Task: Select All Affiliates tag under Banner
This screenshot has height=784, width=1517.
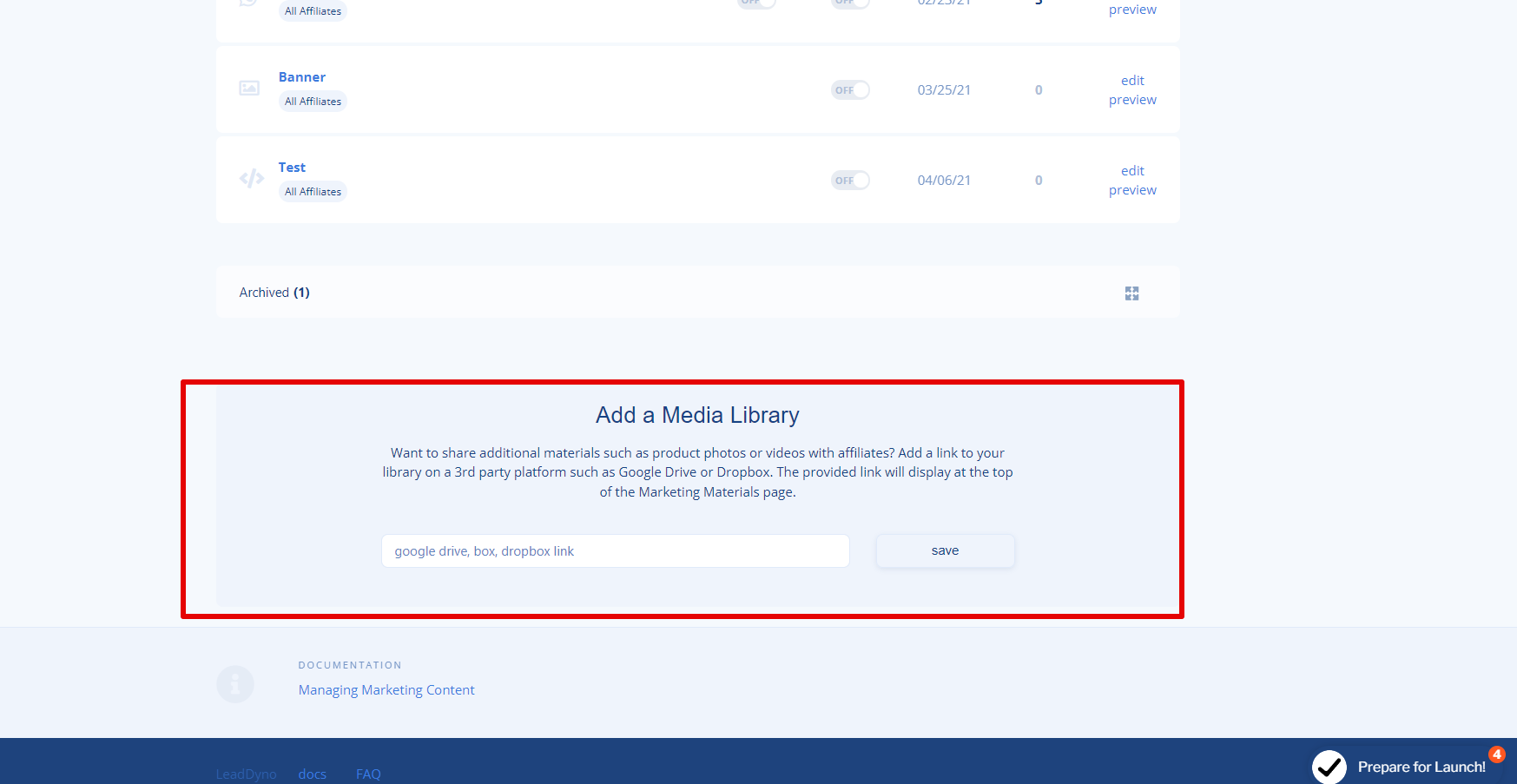Action: pyautogui.click(x=313, y=102)
